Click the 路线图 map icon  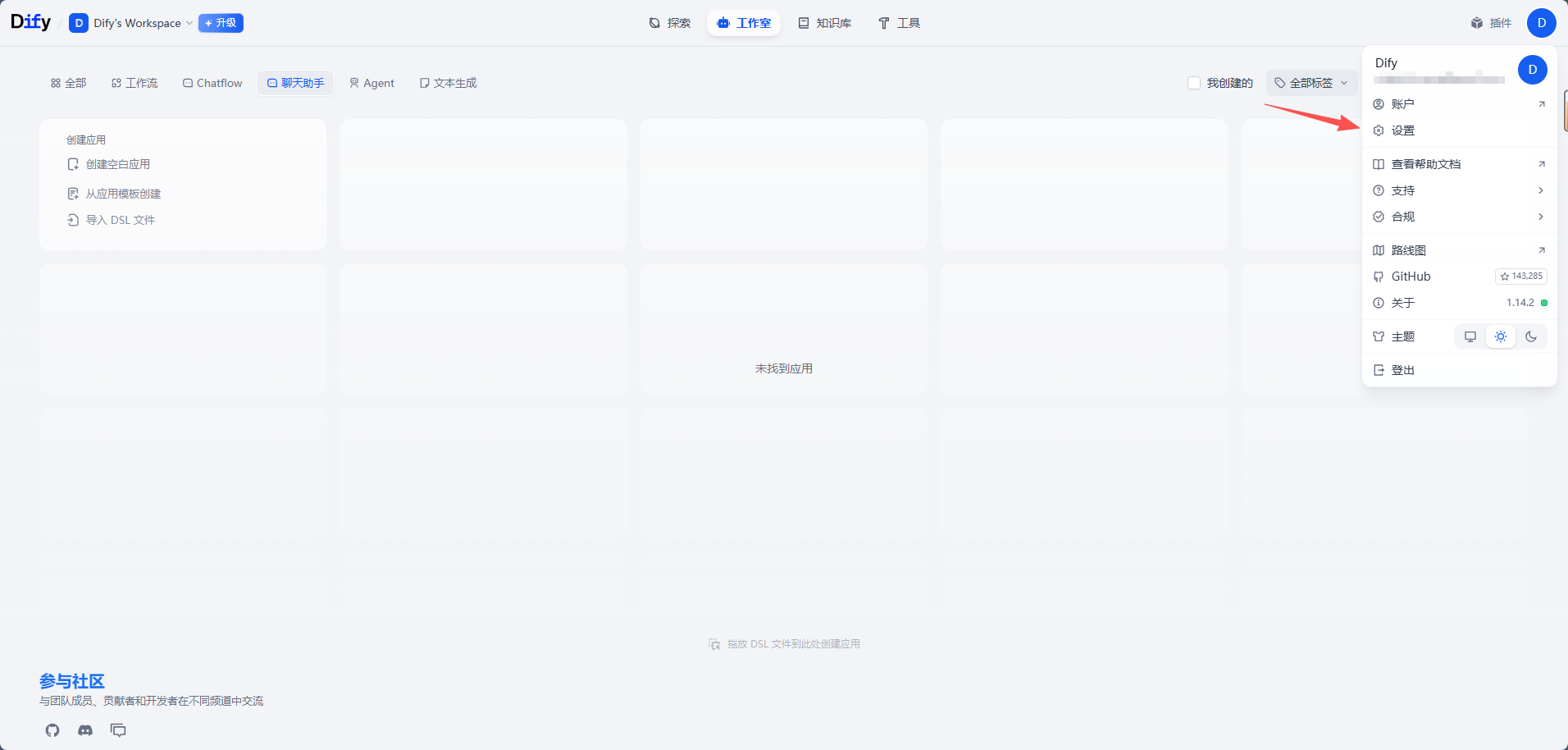[x=1379, y=250]
